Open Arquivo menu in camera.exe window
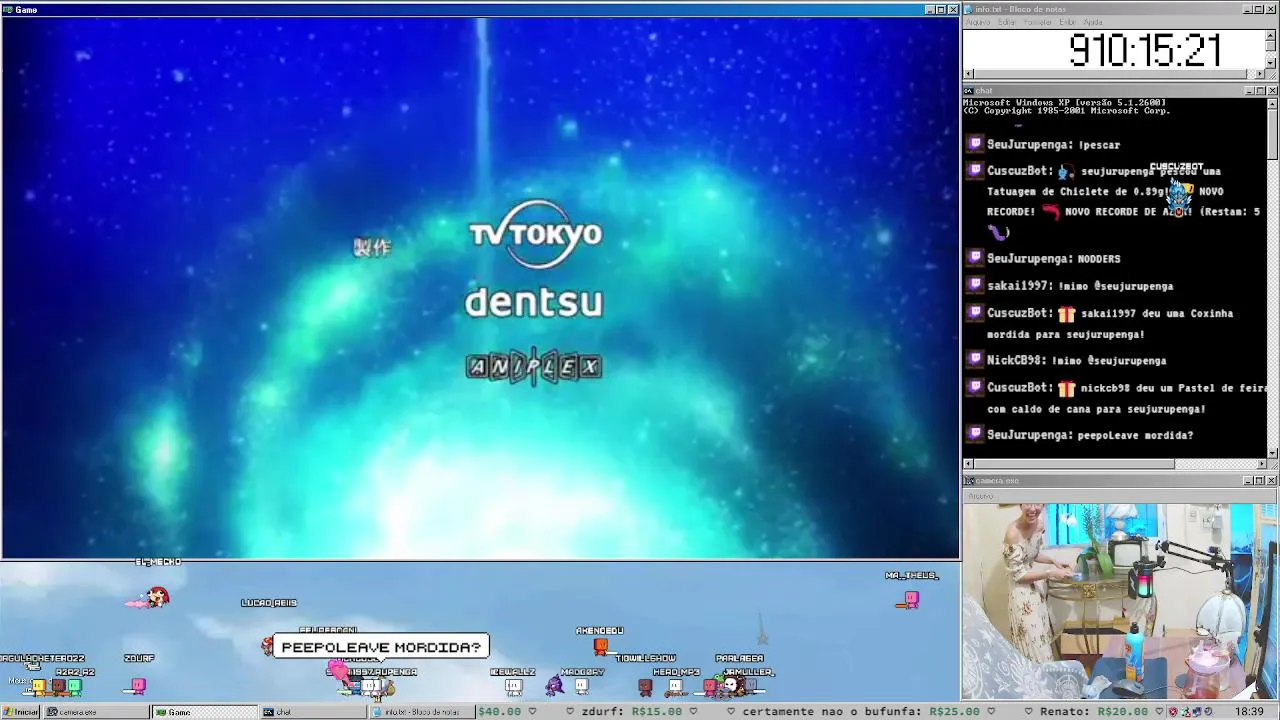Image resolution: width=1280 pixels, height=720 pixels. click(981, 496)
